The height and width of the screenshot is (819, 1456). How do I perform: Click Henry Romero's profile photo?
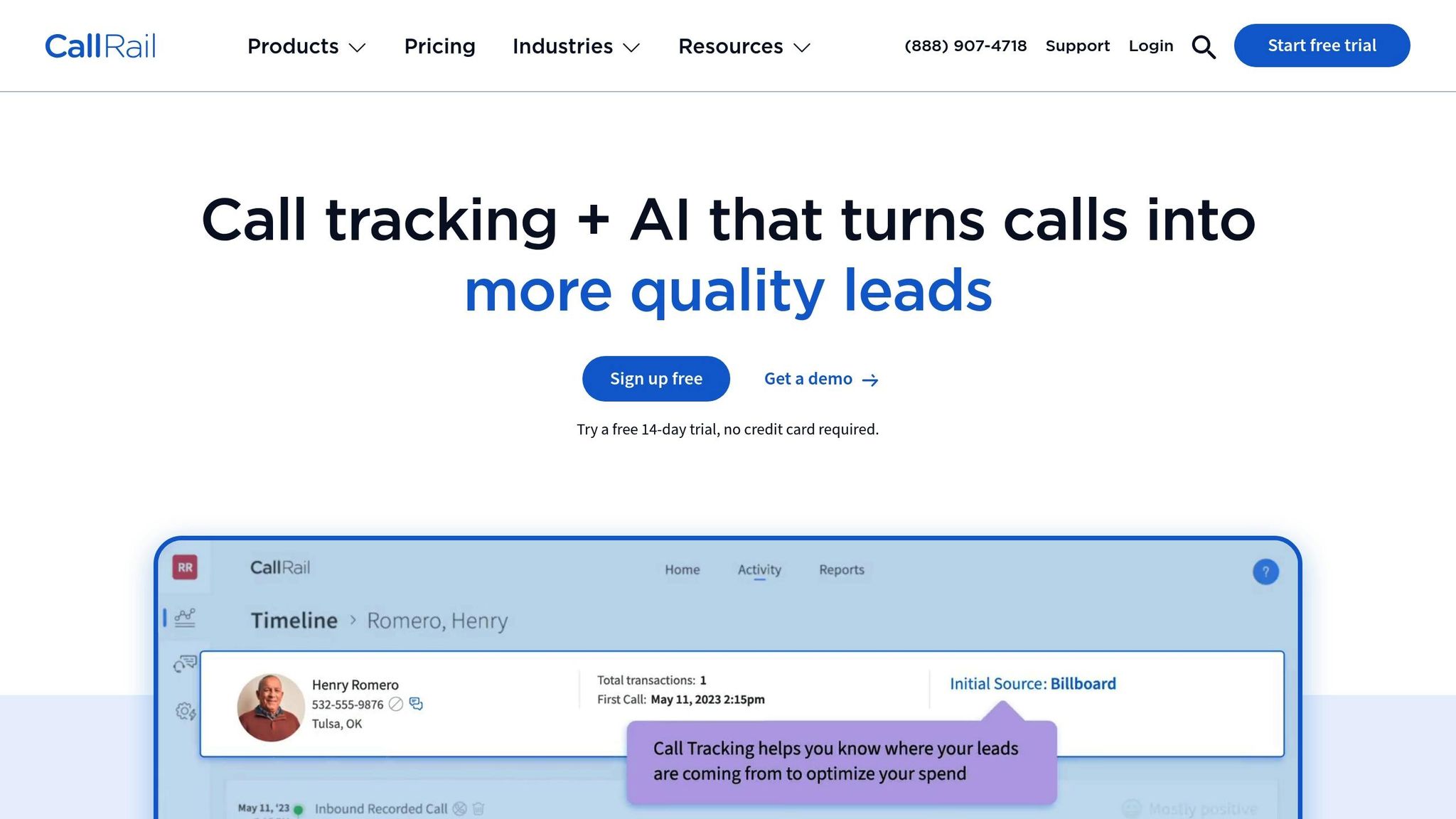click(271, 707)
